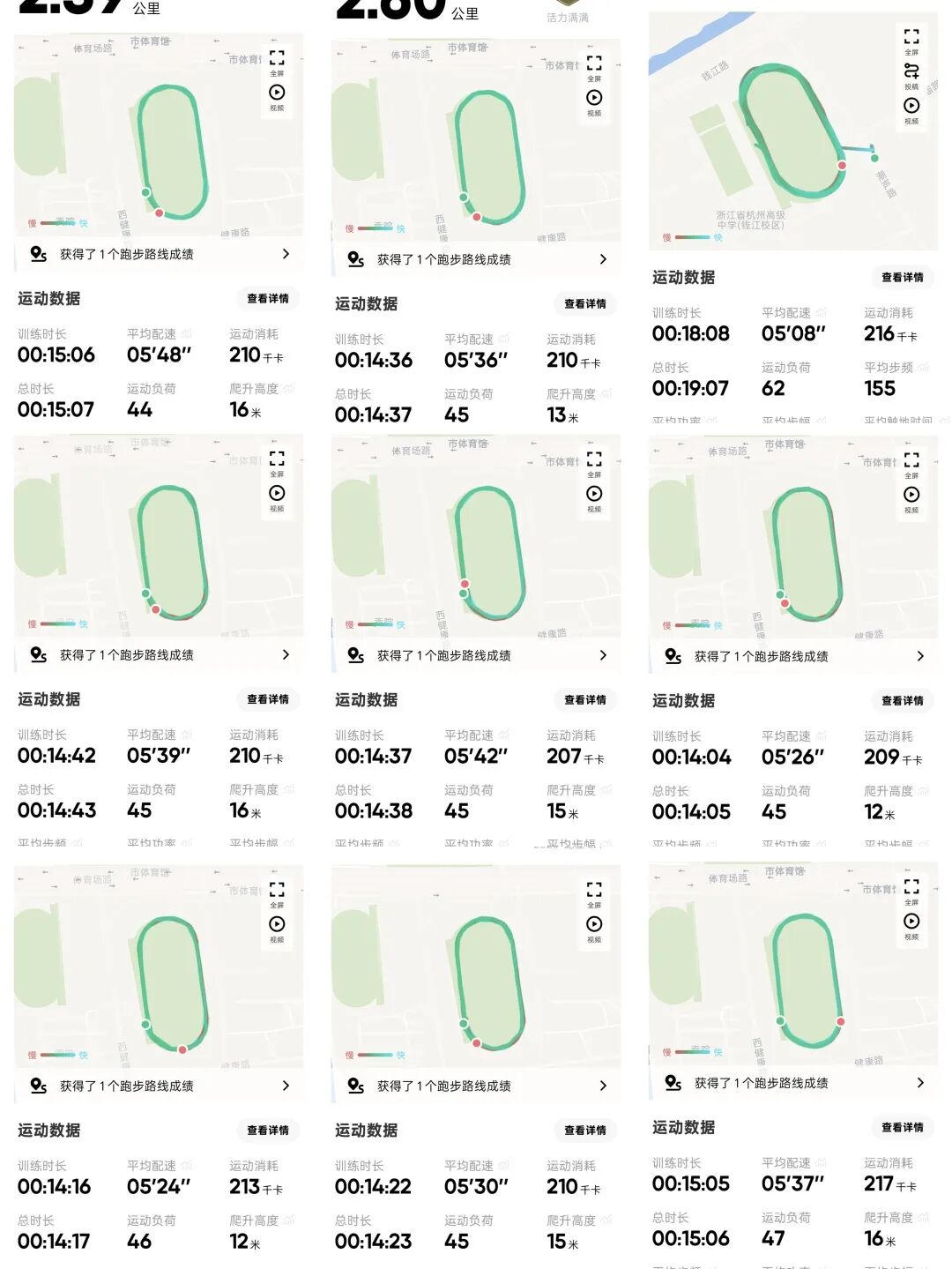Play 视频 on the 钱江校区 school map
Image resolution: width=952 pixels, height=1269 pixels.
pos(911,107)
